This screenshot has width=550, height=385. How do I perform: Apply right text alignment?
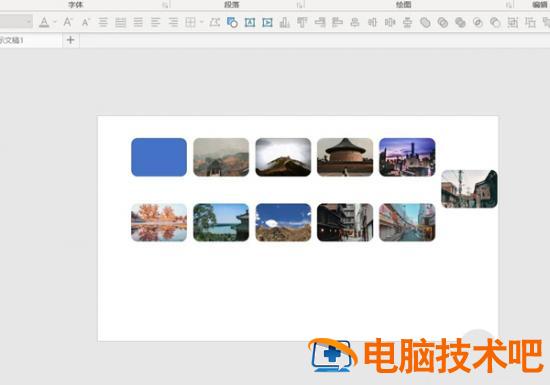click(x=173, y=22)
